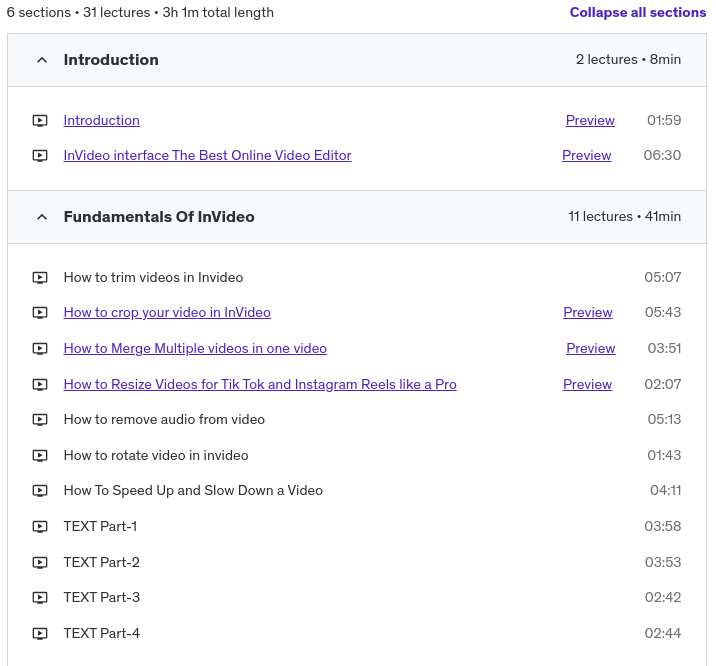The height and width of the screenshot is (666, 716).
Task: Open How to Resize Videos lecture link
Action: (x=260, y=385)
